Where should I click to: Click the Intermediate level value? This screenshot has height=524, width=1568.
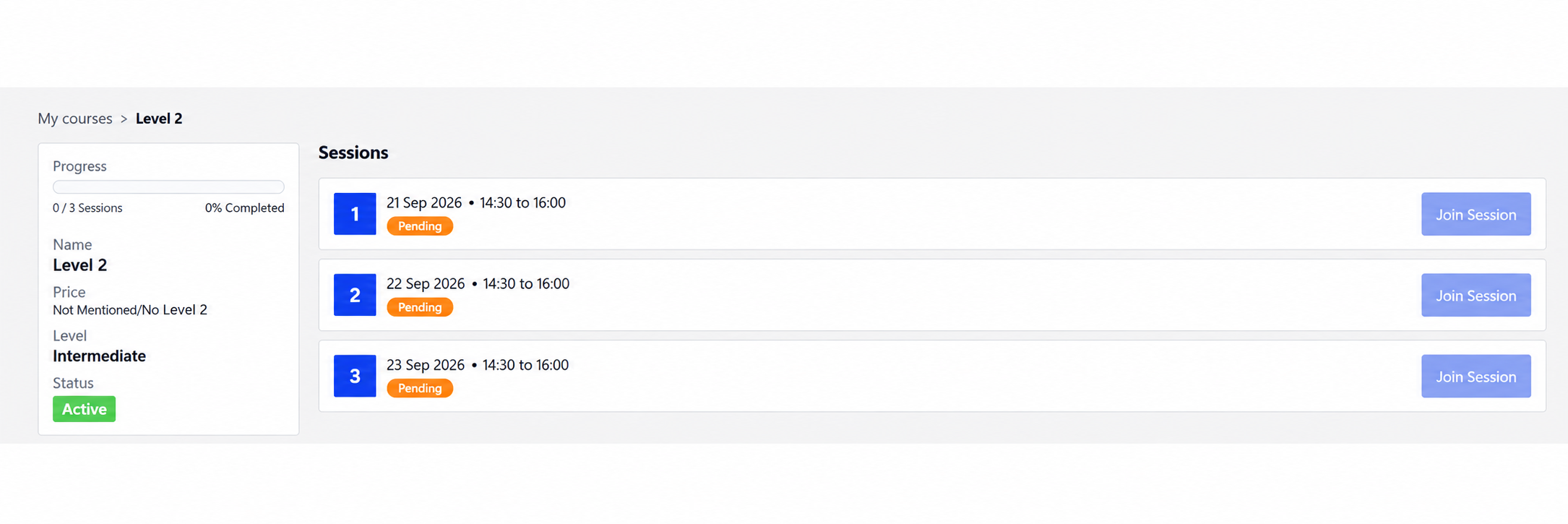[x=99, y=356]
